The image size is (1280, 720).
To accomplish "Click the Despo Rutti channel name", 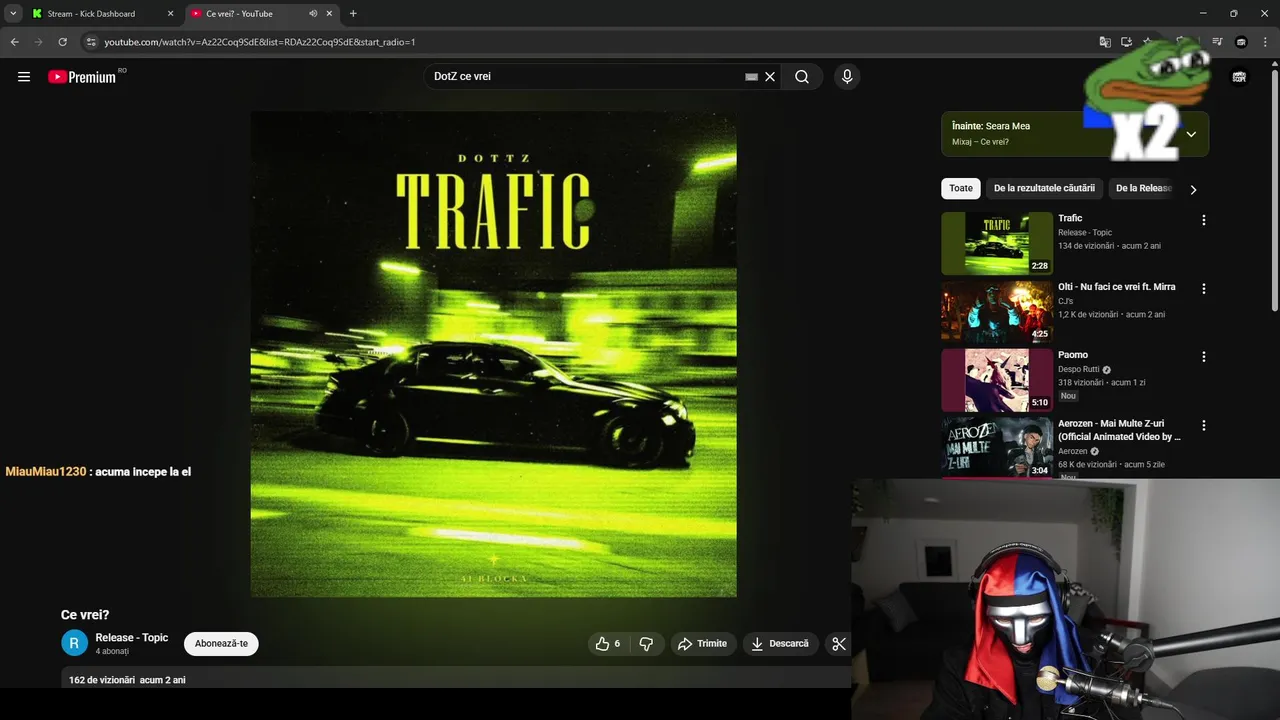I will point(1079,369).
